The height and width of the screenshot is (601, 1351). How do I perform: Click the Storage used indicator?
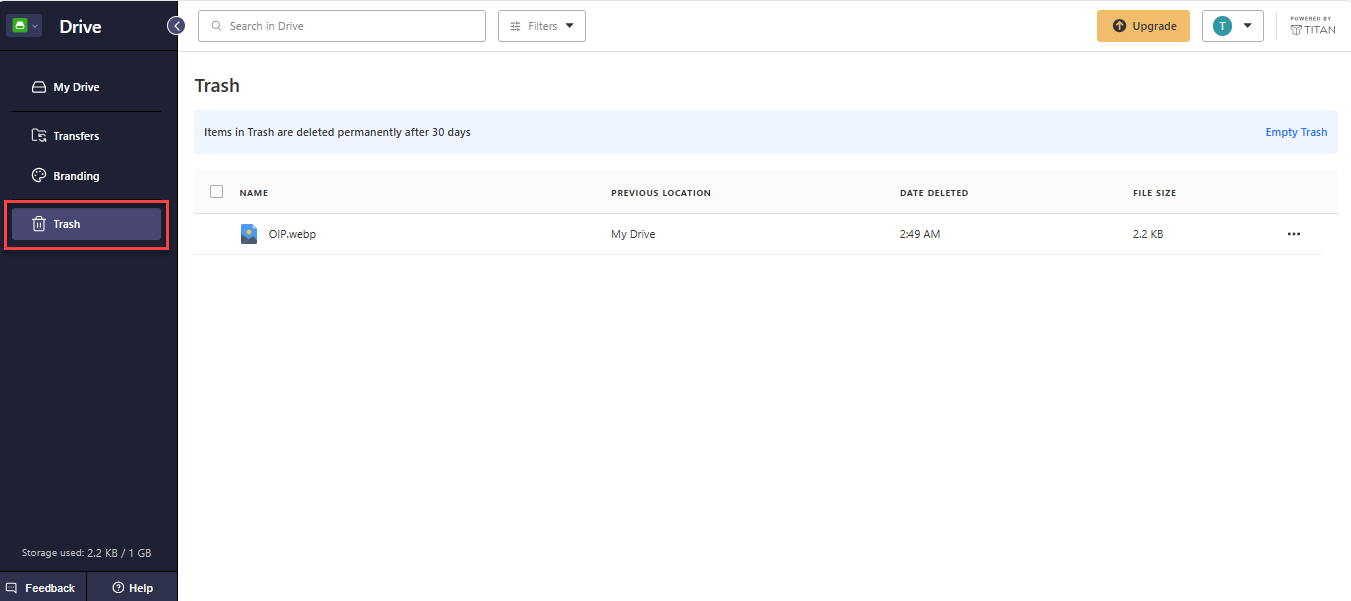coord(87,553)
